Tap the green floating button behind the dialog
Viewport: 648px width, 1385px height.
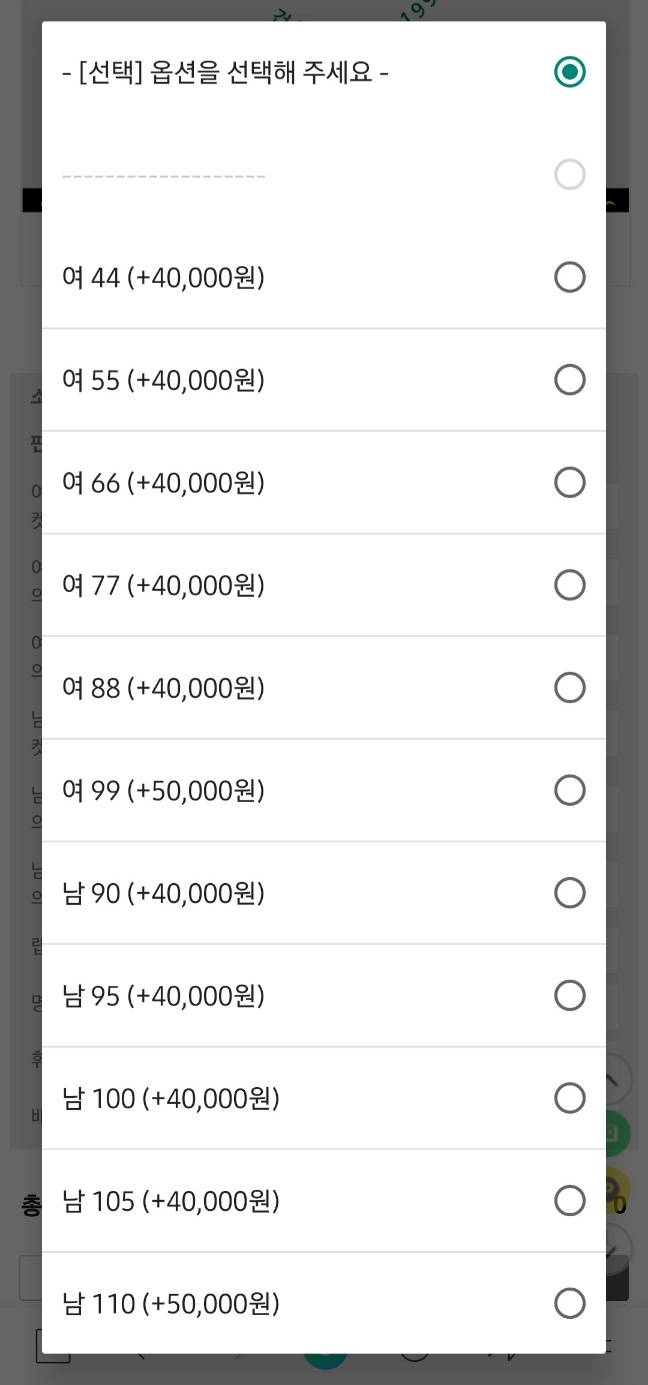coord(619,1134)
